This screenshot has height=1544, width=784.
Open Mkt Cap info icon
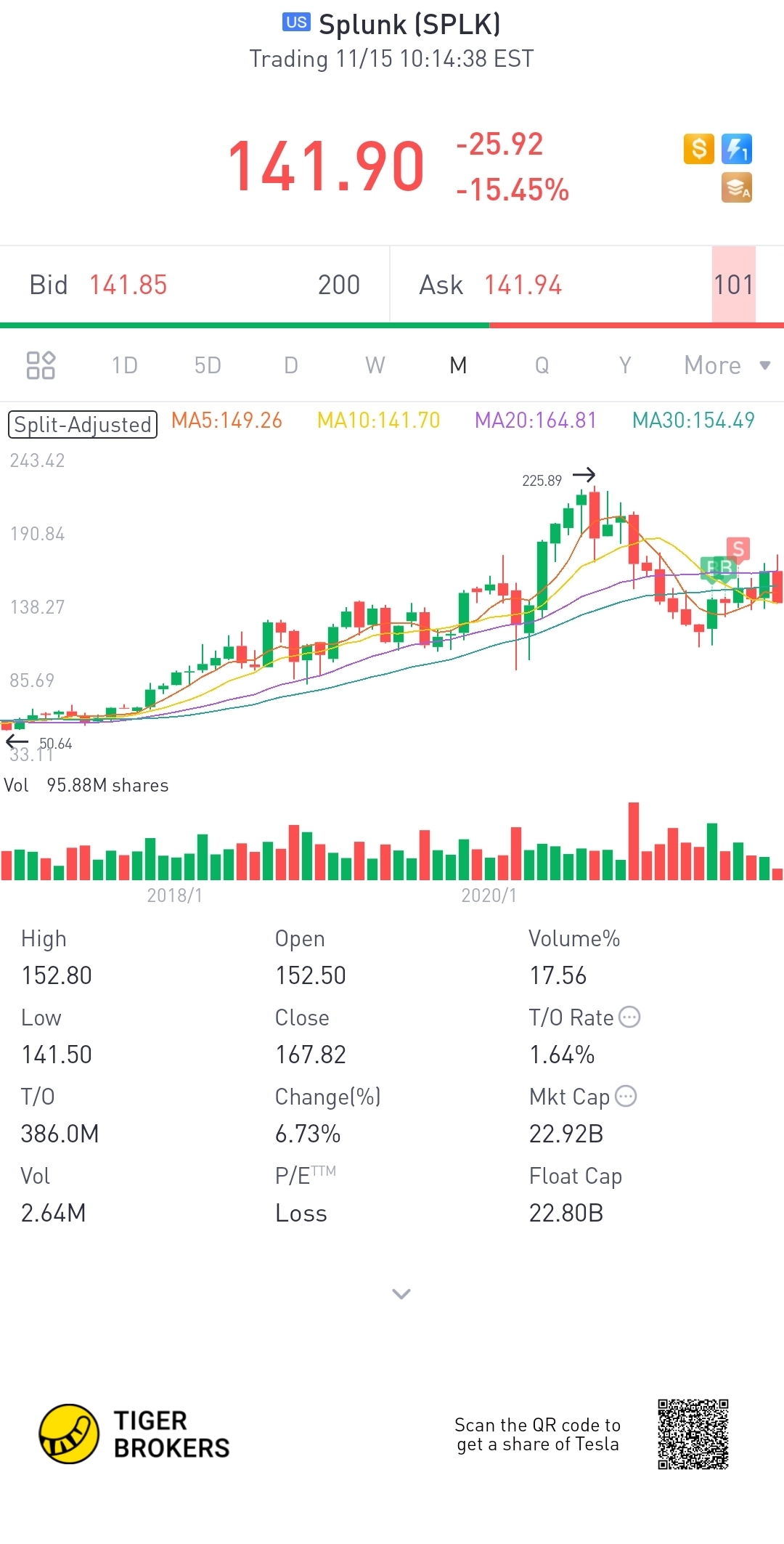pyautogui.click(x=626, y=1096)
